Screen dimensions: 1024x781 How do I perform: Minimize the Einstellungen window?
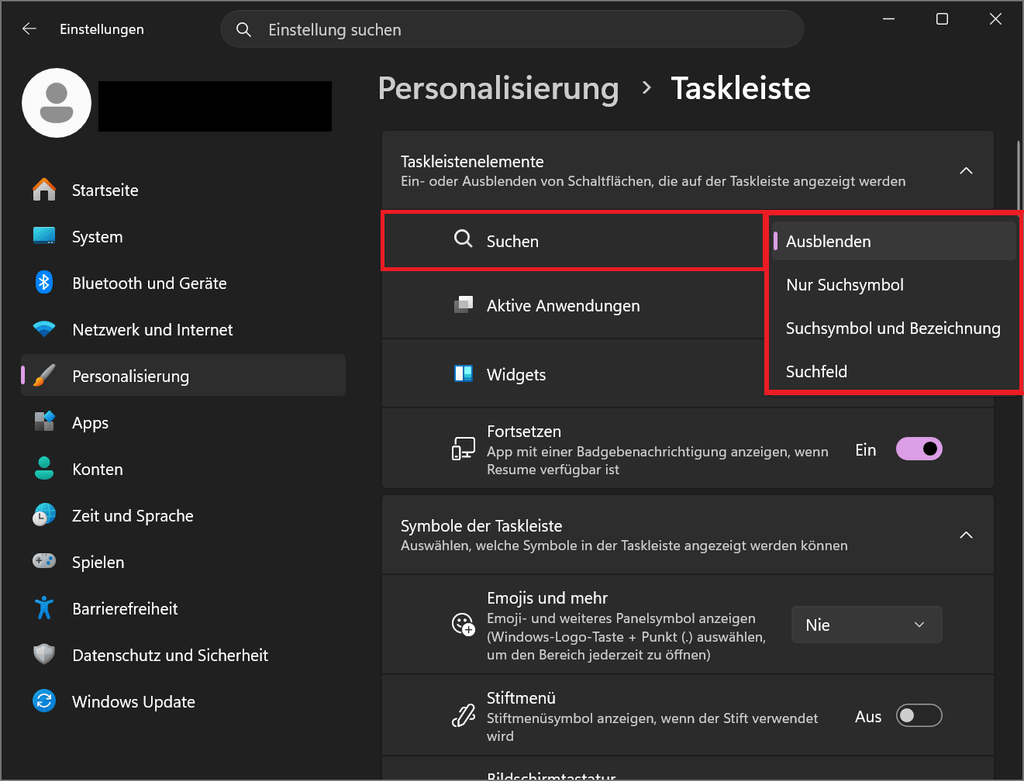point(889,19)
